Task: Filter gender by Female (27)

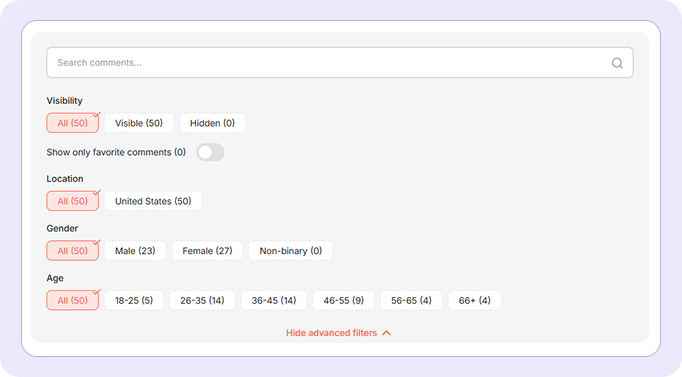Action: click(x=207, y=251)
